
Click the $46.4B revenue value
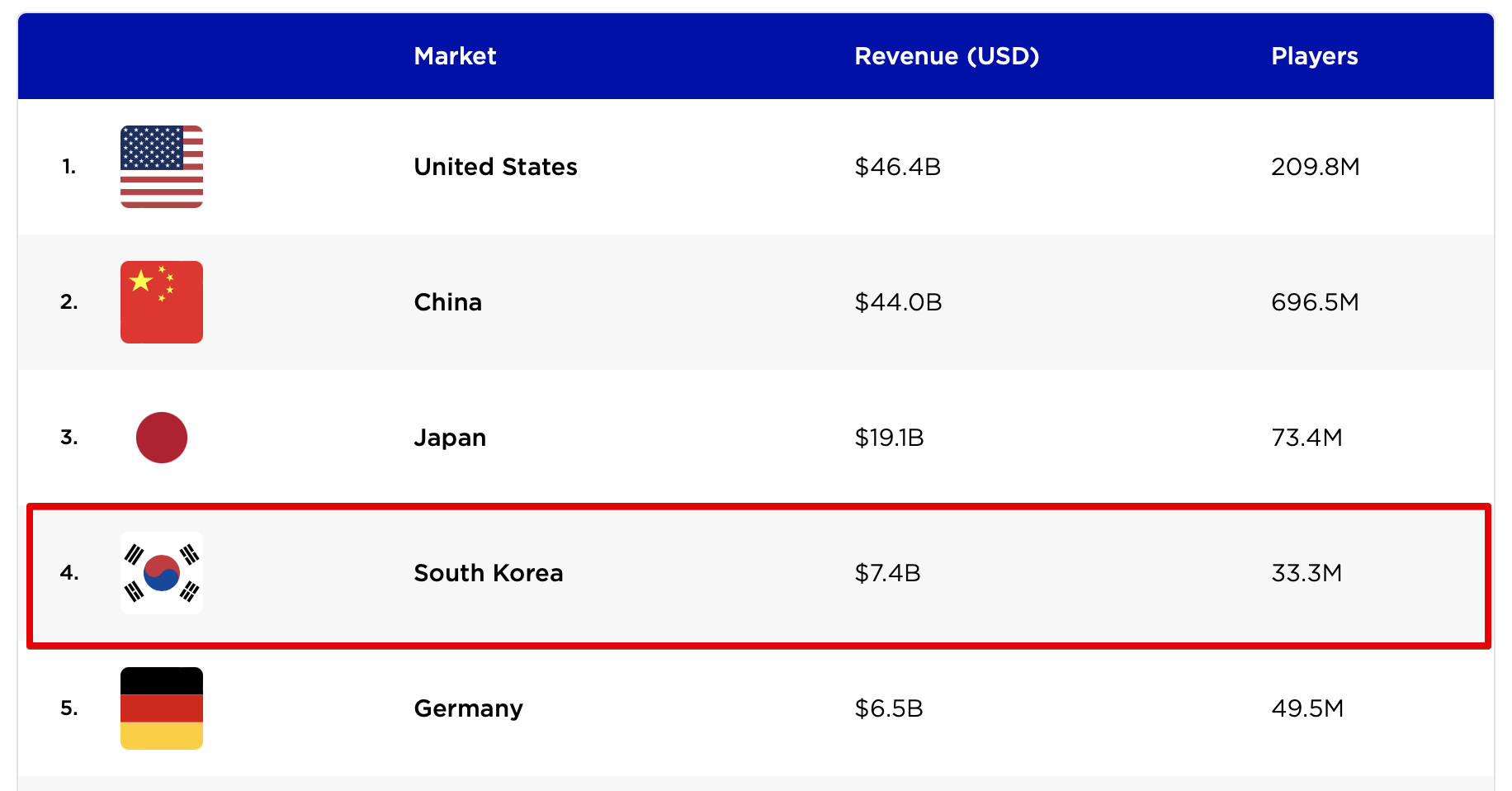897,166
